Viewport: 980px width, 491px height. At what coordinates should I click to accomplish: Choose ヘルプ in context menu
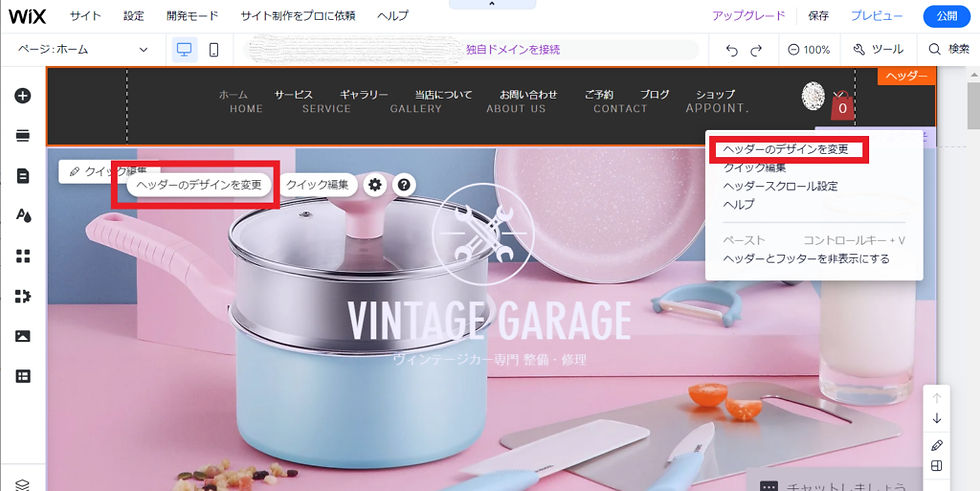(738, 204)
